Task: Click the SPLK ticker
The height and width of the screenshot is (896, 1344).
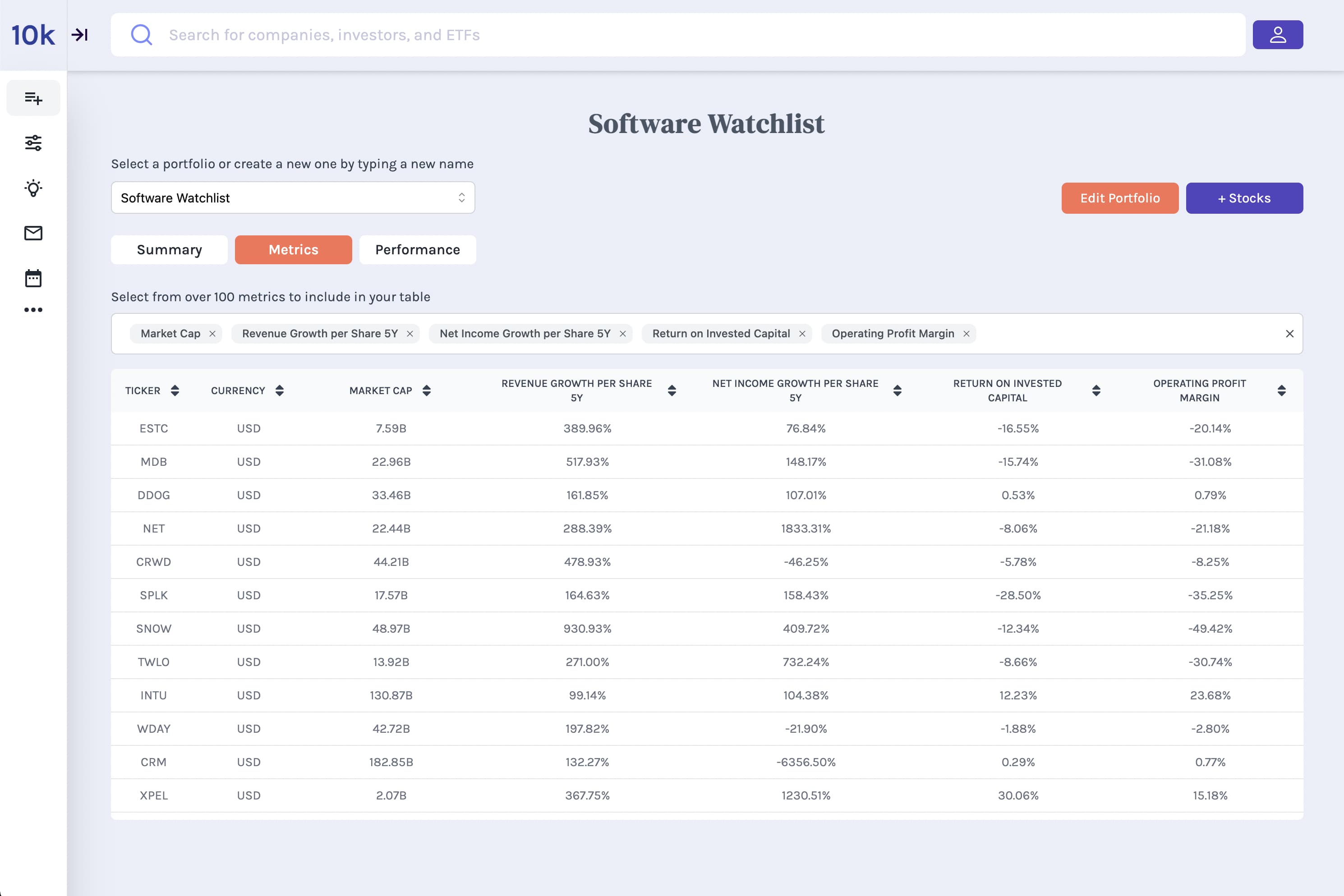Action: [x=154, y=595]
